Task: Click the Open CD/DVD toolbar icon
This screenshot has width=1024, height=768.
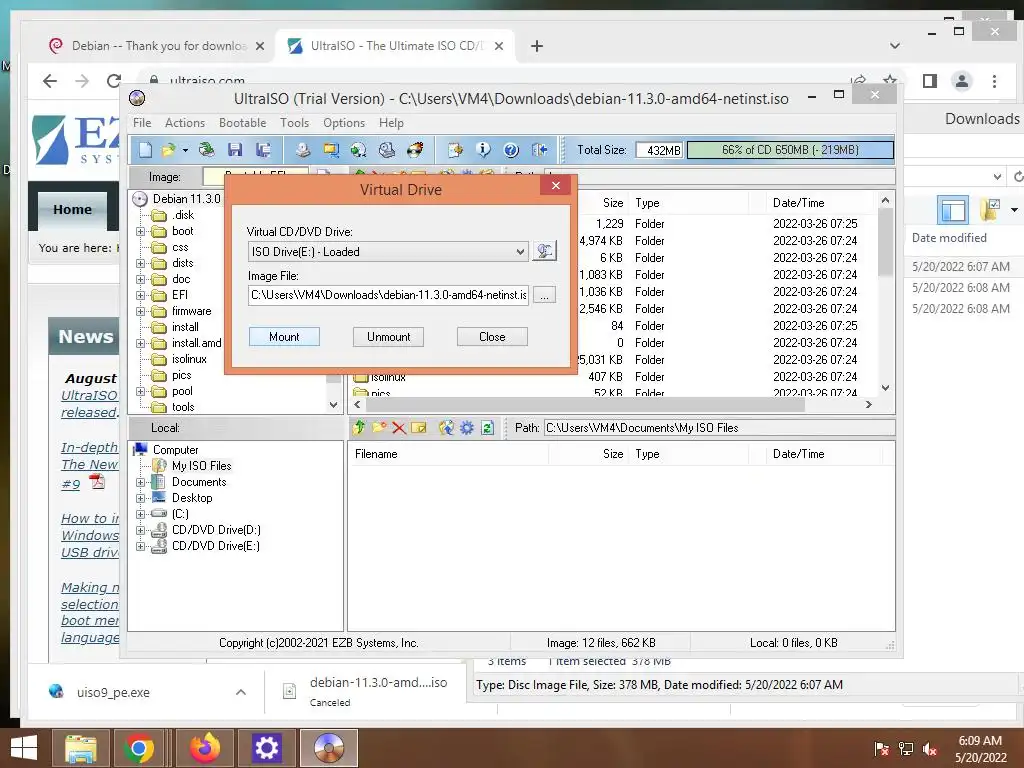Action: [206, 150]
